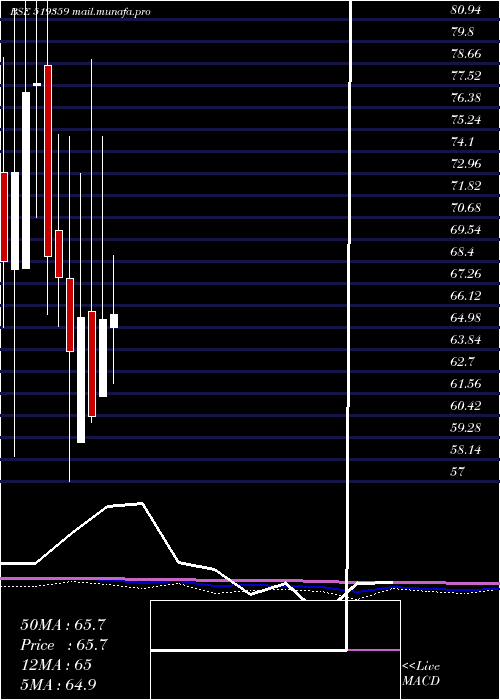This screenshot has height=700, width=500.
Task: Click the 69.54 price axis label
Action: pos(466,230)
